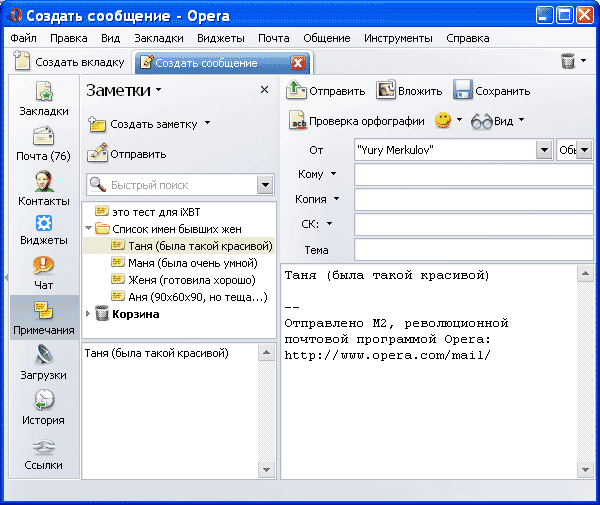Open the Создать заметку dropdown arrow
The width and height of the screenshot is (600, 505).
click(x=207, y=123)
